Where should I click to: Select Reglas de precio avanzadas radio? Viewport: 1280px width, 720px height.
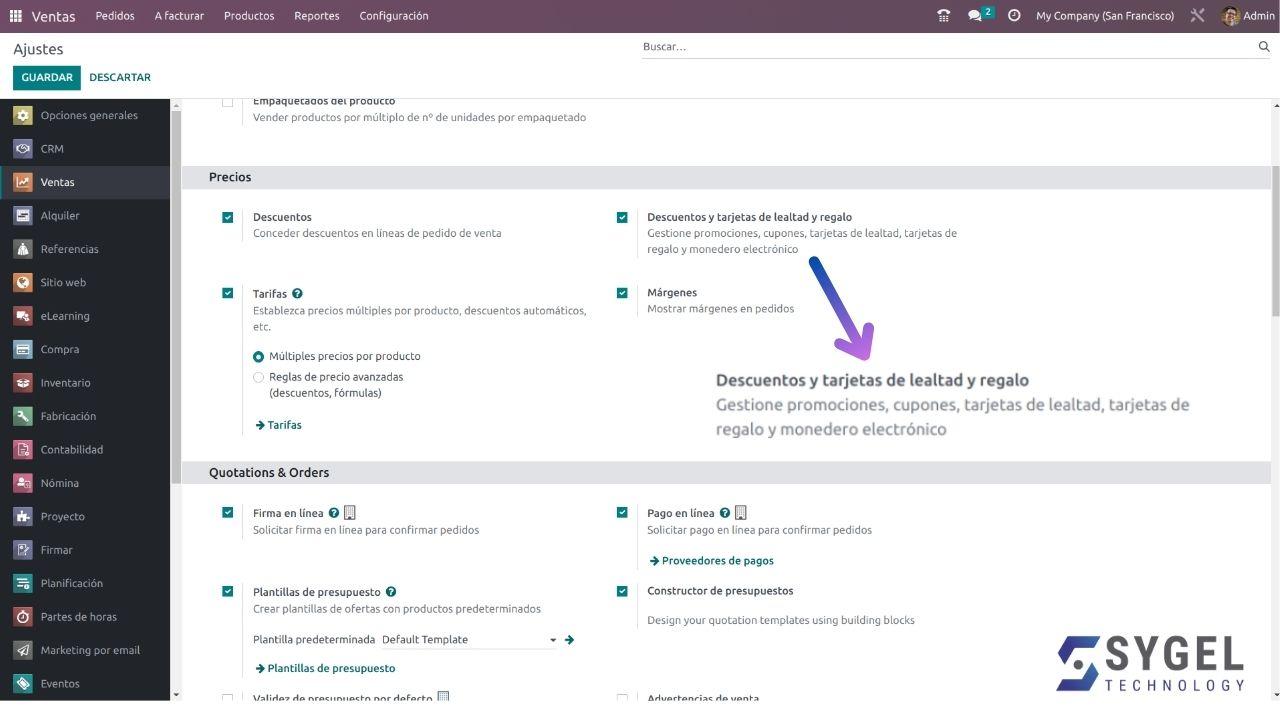[x=259, y=377]
